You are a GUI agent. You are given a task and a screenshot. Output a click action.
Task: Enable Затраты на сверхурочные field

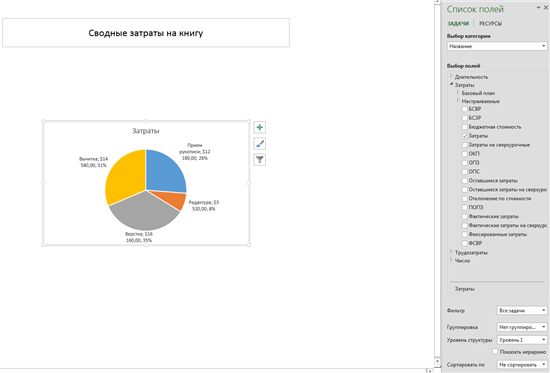click(465, 145)
